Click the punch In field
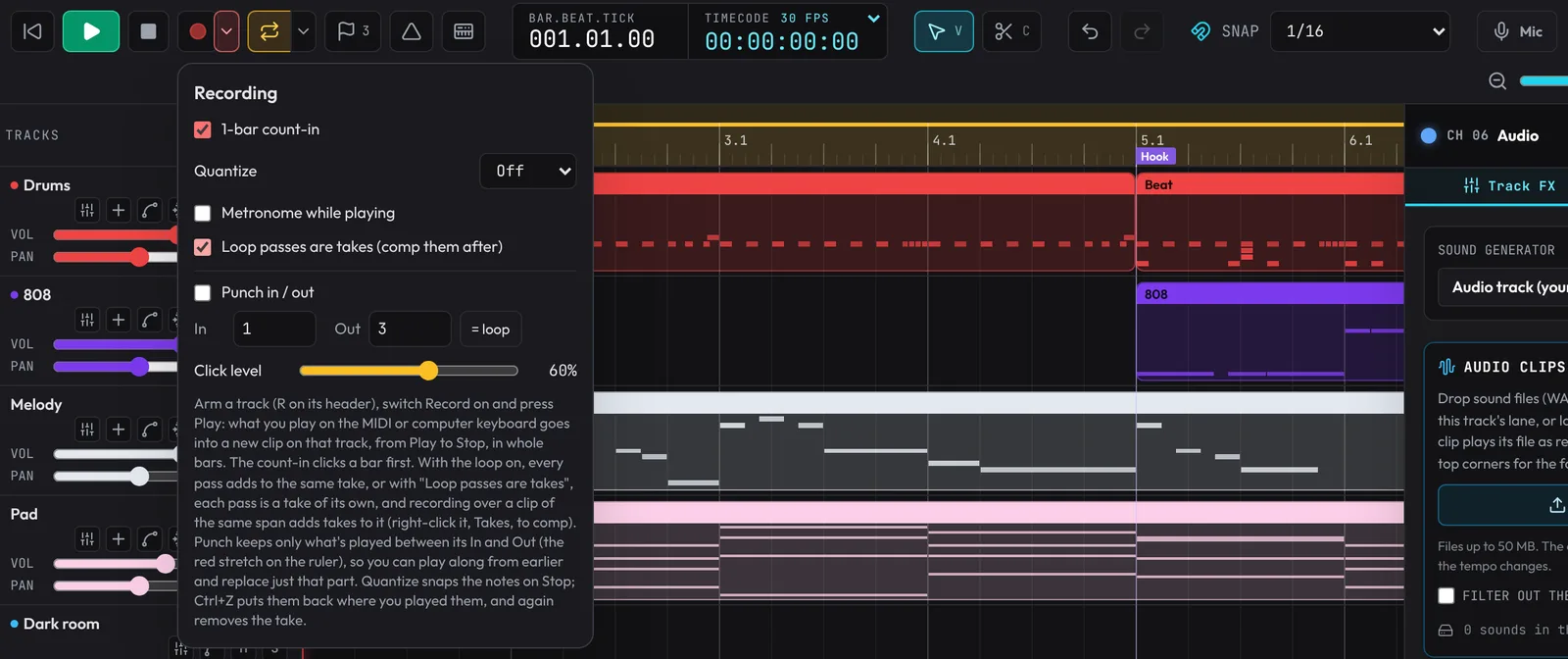The height and width of the screenshot is (659, 1568). click(274, 329)
